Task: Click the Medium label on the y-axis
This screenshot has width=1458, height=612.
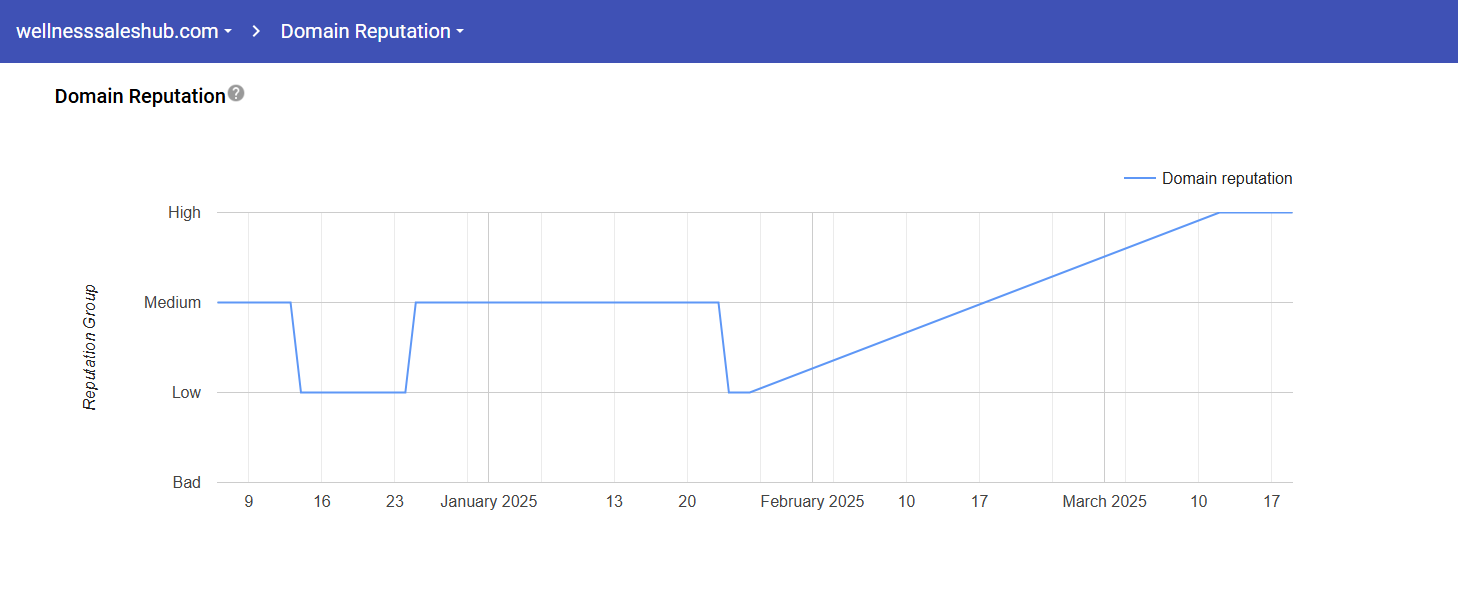Action: pos(172,302)
